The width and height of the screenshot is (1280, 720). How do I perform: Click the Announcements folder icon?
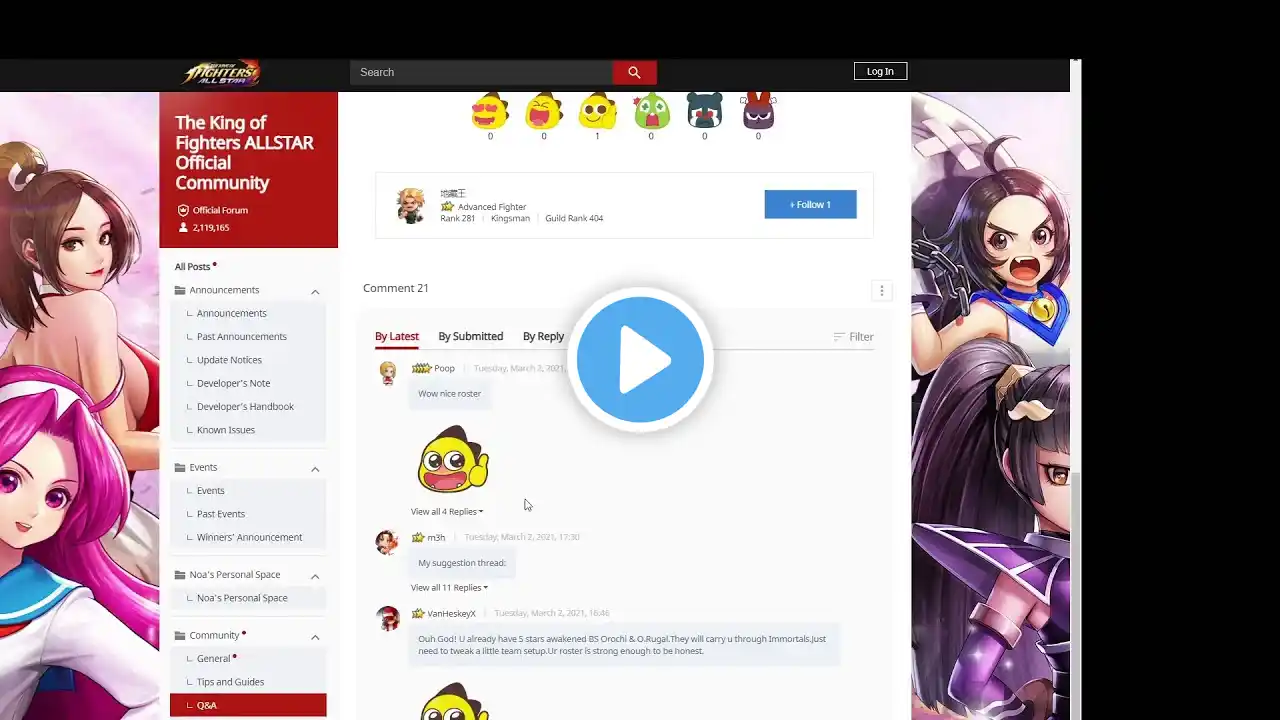click(x=180, y=290)
